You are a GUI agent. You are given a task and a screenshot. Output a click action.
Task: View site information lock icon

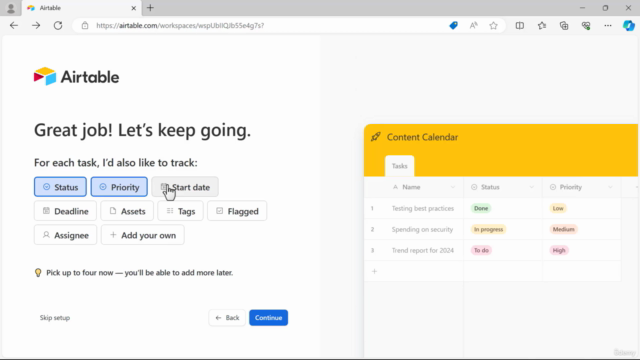click(x=85, y=25)
